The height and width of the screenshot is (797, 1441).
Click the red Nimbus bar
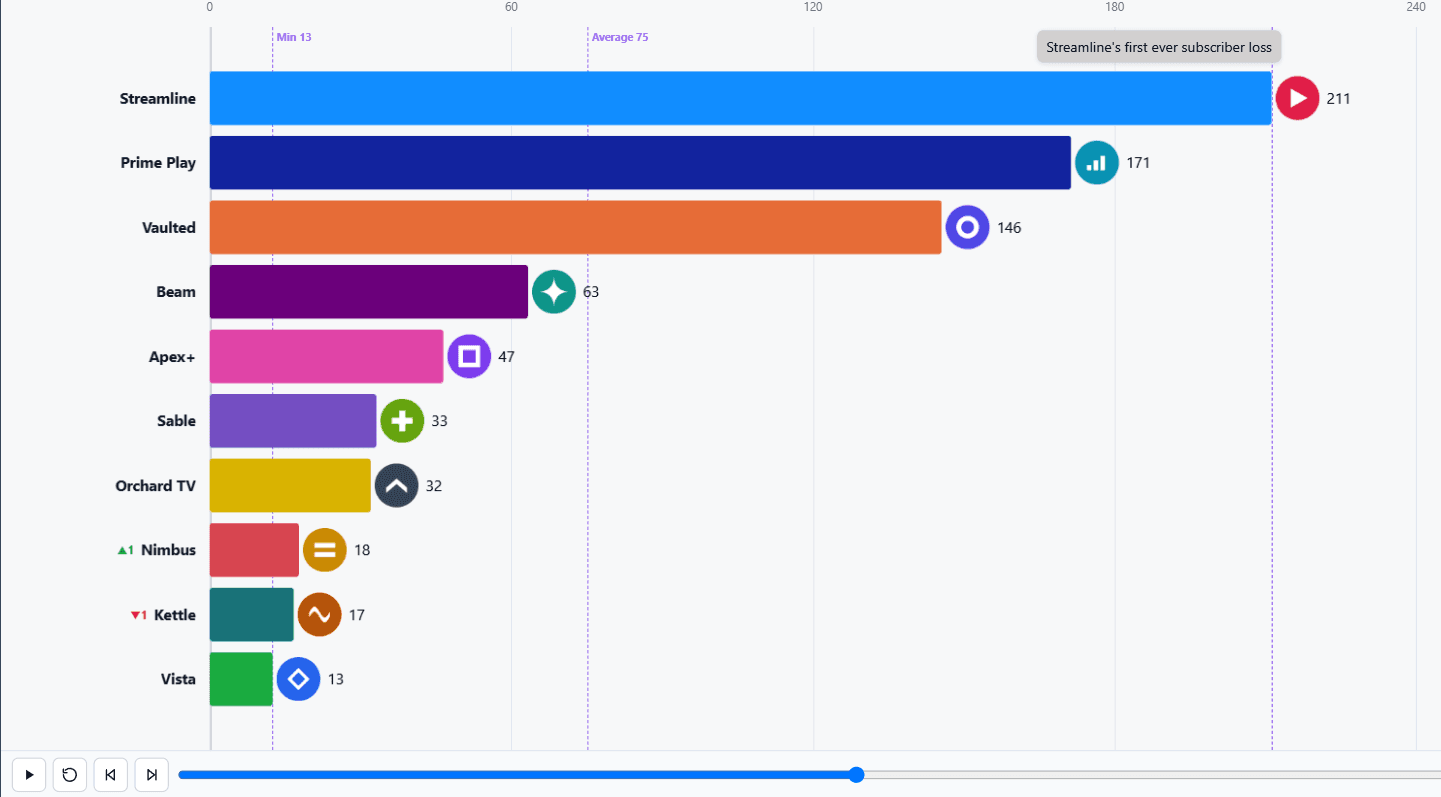(x=254, y=550)
